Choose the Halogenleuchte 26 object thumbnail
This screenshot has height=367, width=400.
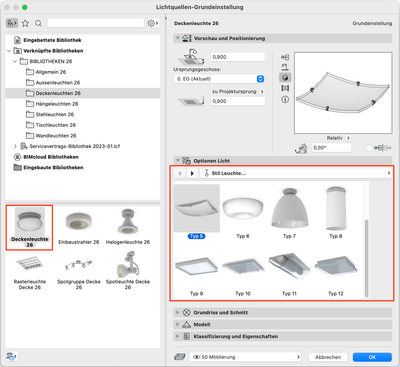[128, 228]
